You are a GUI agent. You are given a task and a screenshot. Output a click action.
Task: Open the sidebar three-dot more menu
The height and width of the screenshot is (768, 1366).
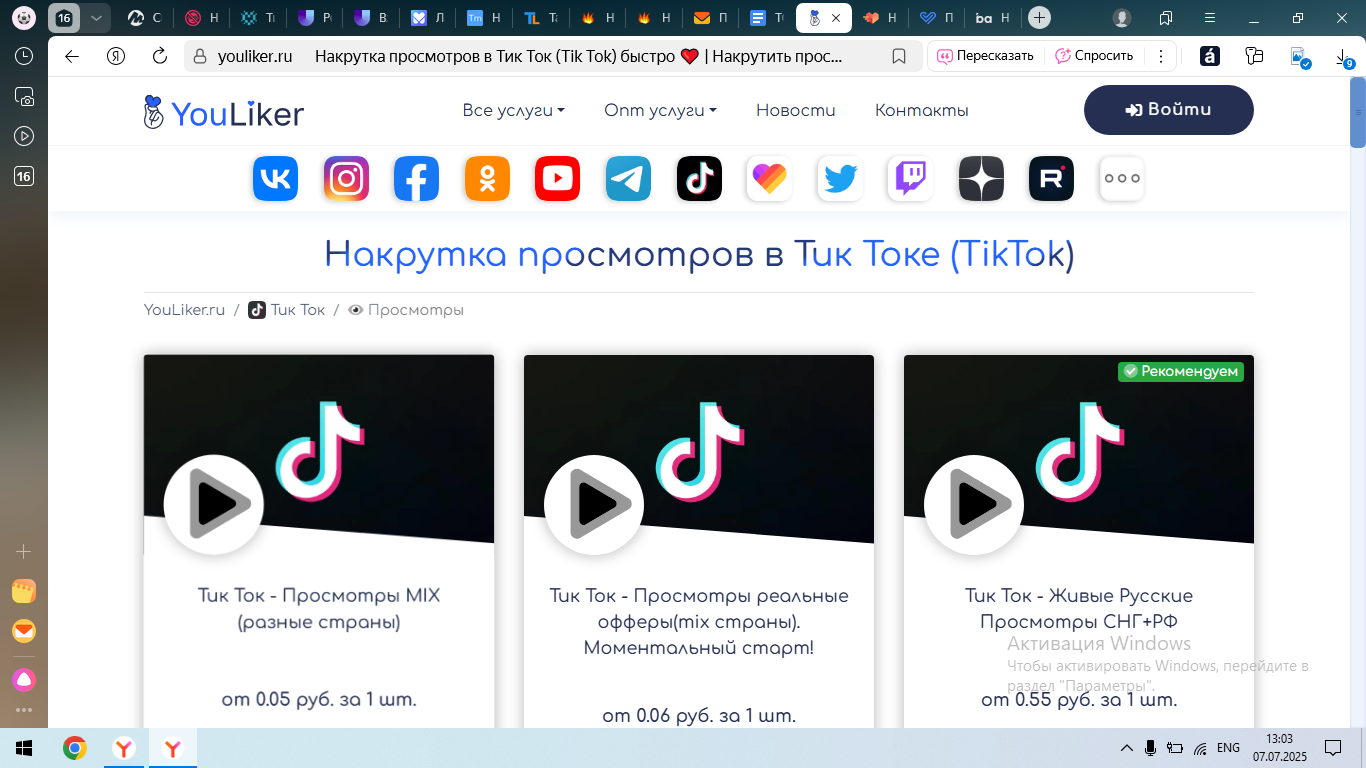(x=24, y=710)
